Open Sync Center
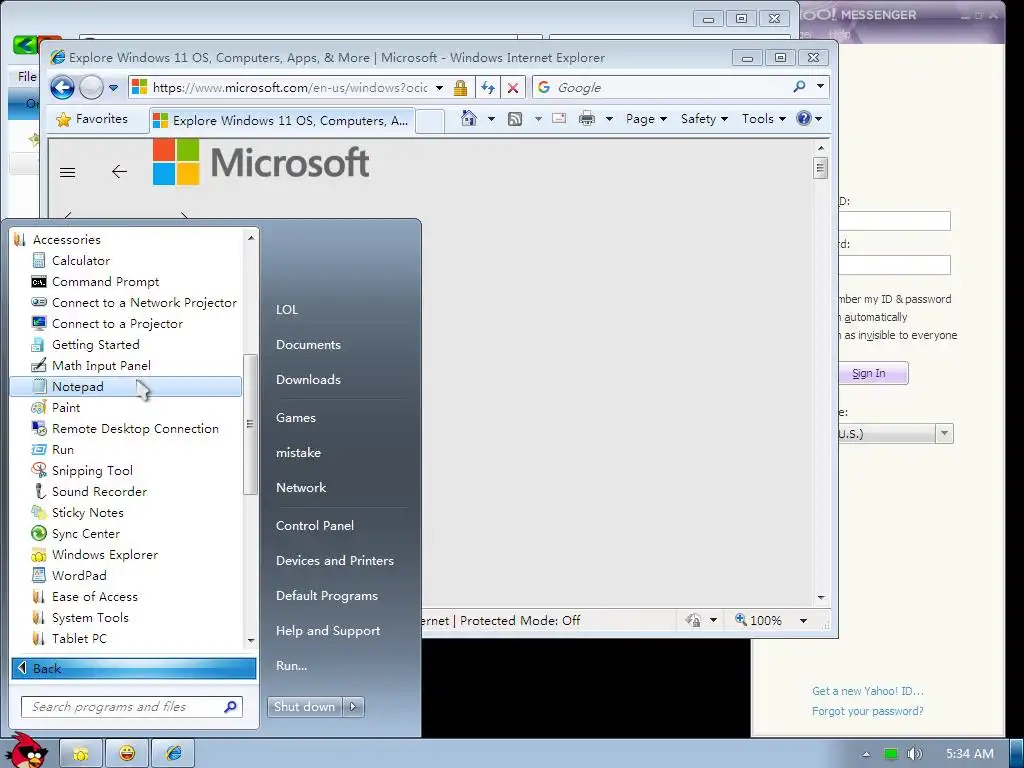Viewport: 1024px width, 768px height. (76, 534)
